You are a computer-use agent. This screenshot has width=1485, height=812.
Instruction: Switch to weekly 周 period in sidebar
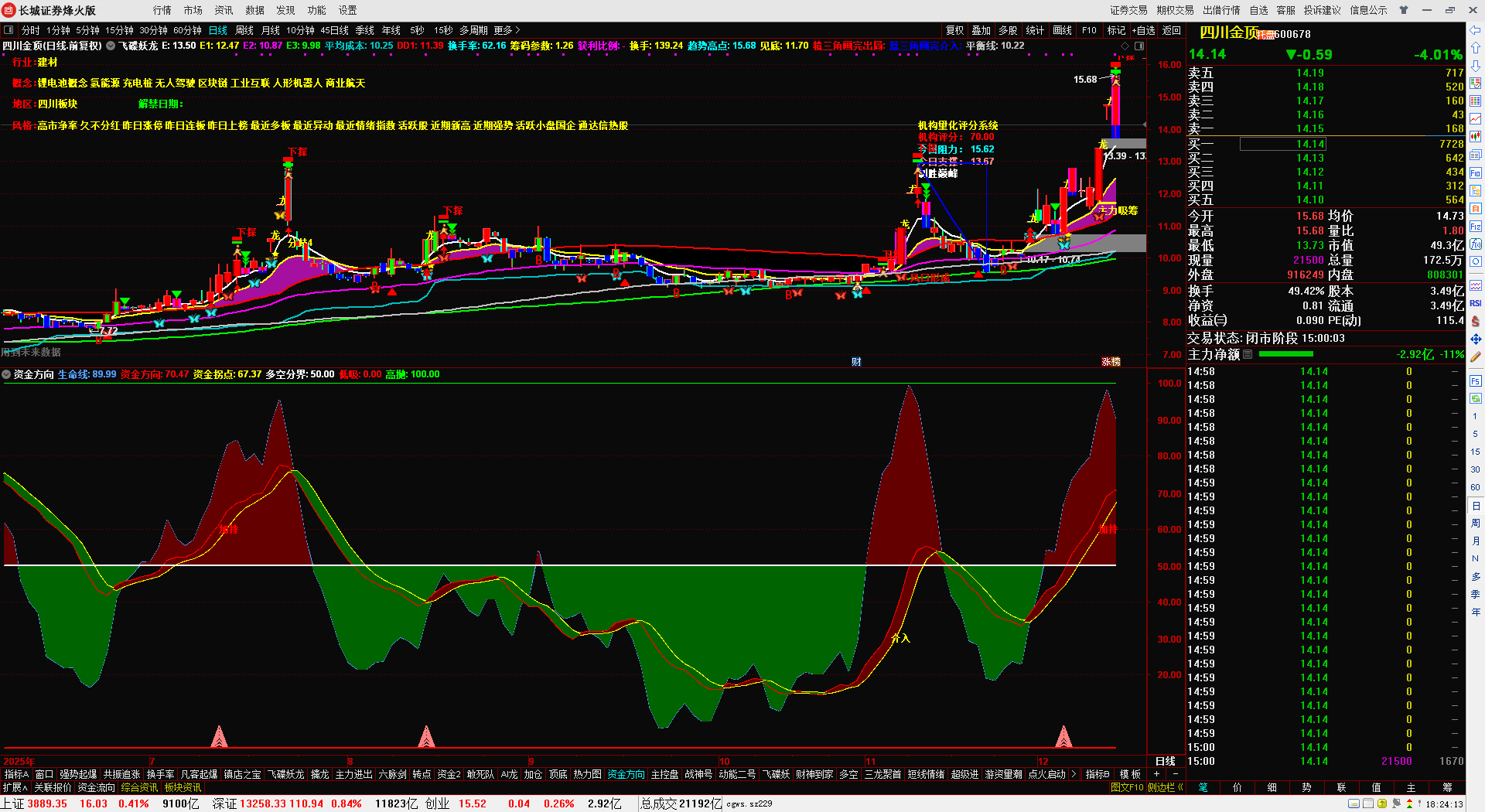point(1475,524)
